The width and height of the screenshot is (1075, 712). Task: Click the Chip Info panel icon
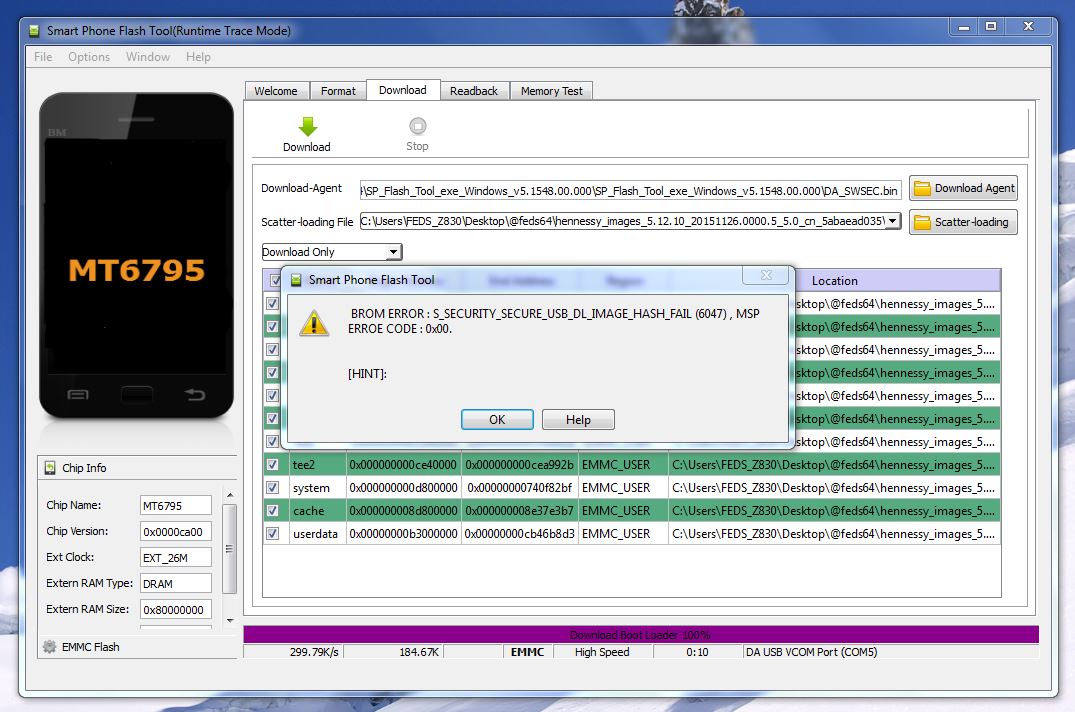[50, 468]
